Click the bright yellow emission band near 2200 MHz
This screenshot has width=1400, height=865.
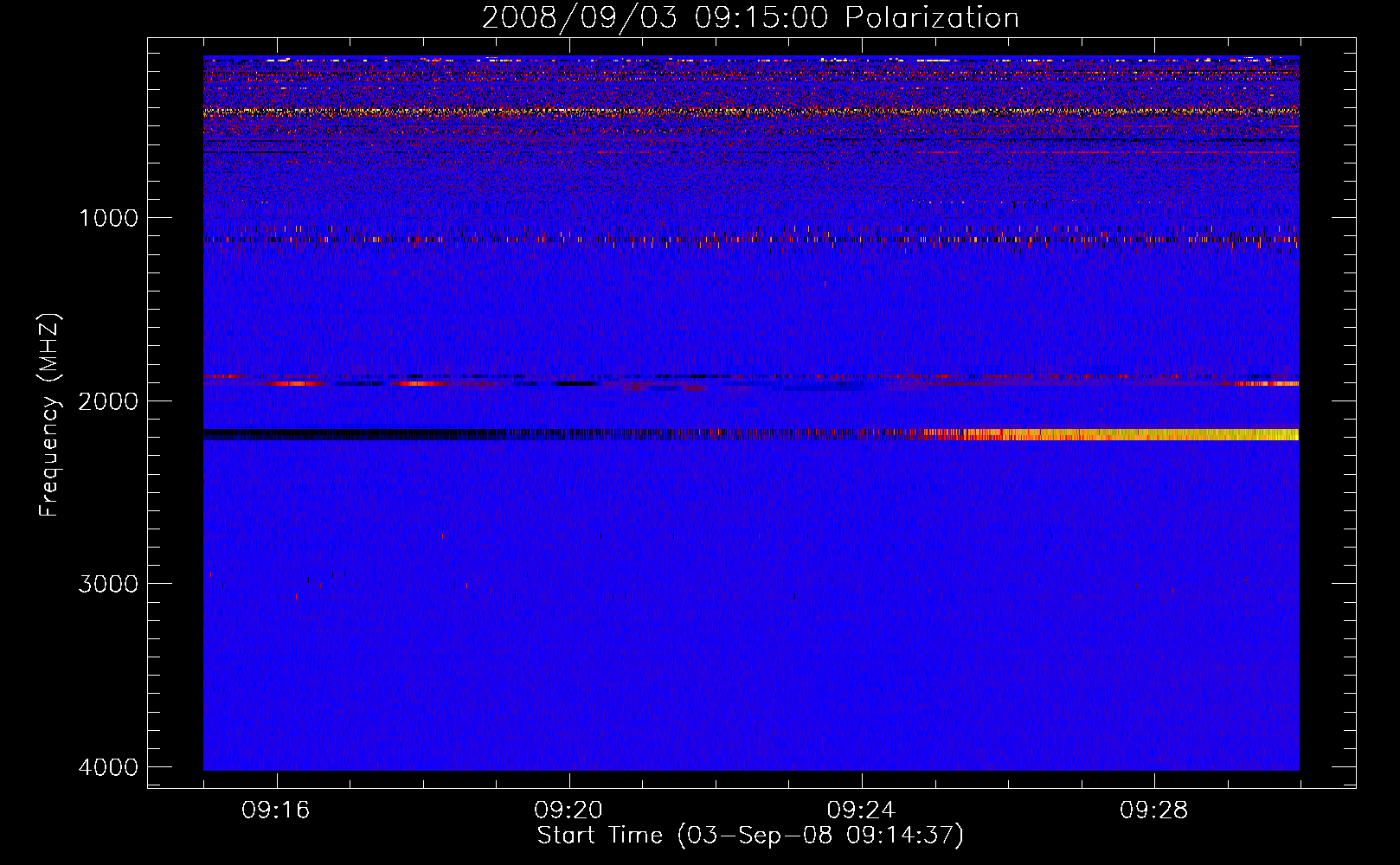[1112, 434]
